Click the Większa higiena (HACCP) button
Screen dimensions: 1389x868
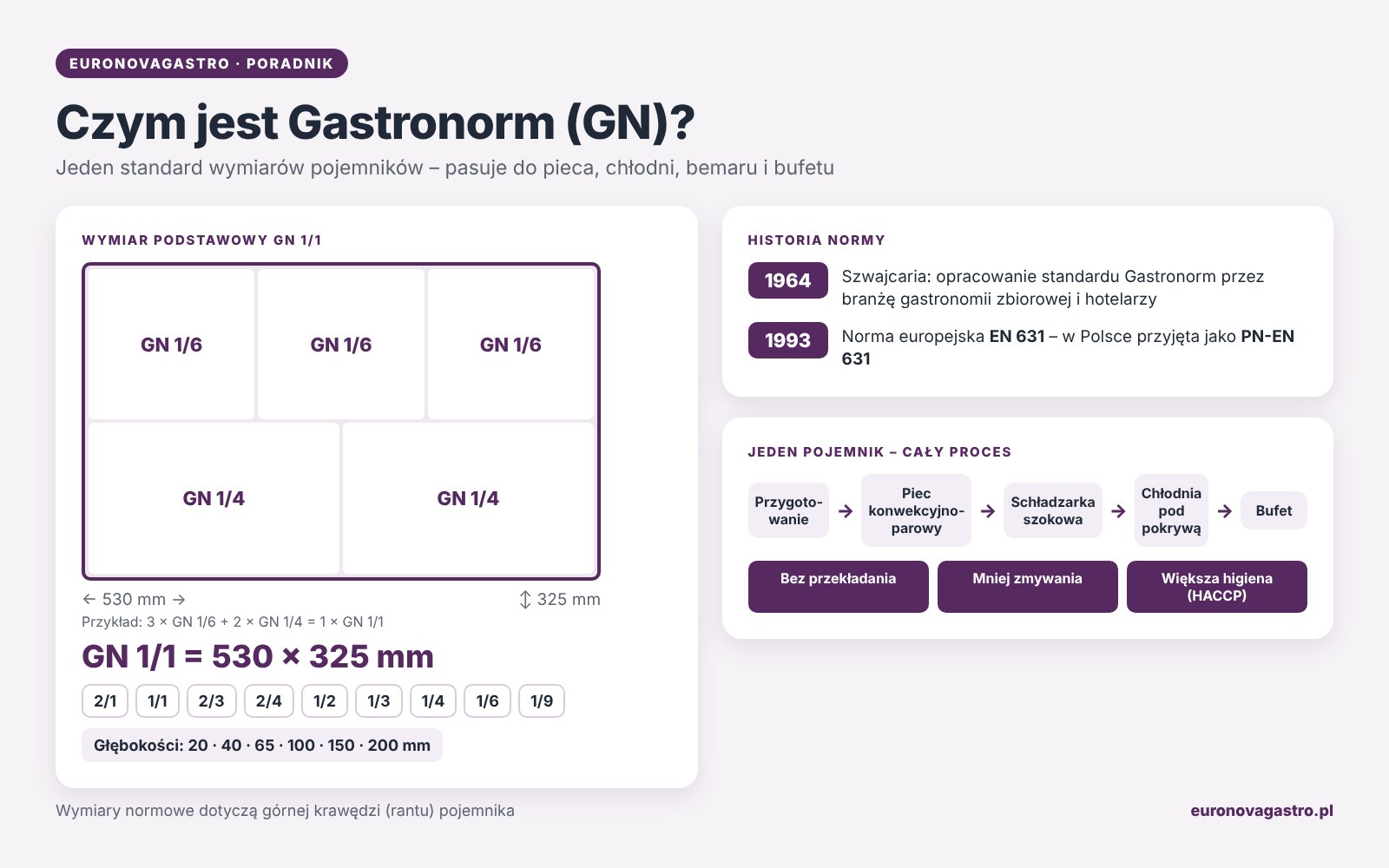pos(1216,587)
